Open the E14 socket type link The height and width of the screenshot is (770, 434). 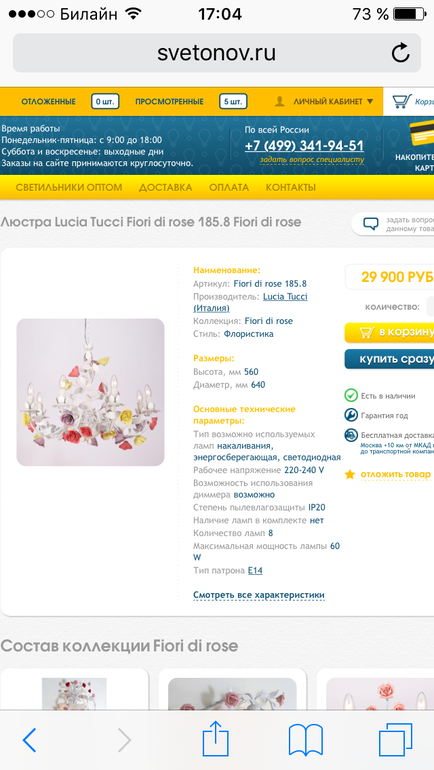[x=255, y=571]
